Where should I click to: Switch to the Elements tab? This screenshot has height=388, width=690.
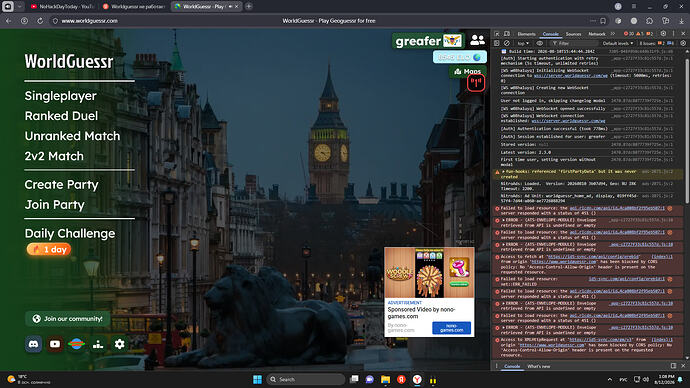(x=526, y=34)
